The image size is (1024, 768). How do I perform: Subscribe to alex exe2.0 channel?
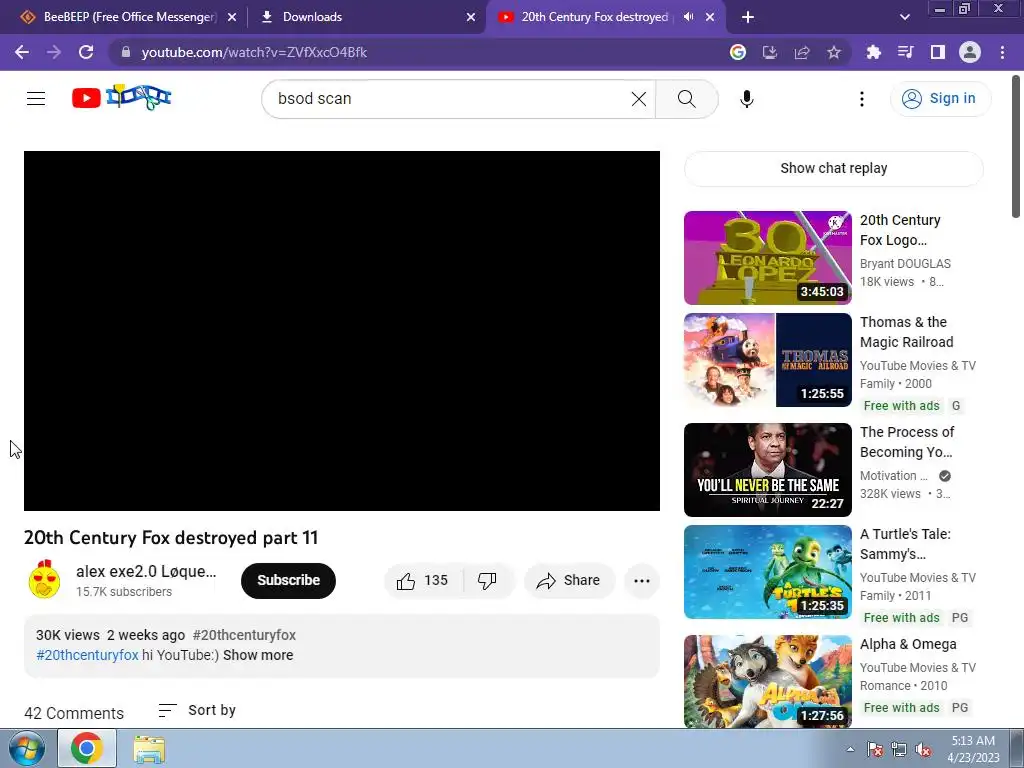tap(288, 581)
